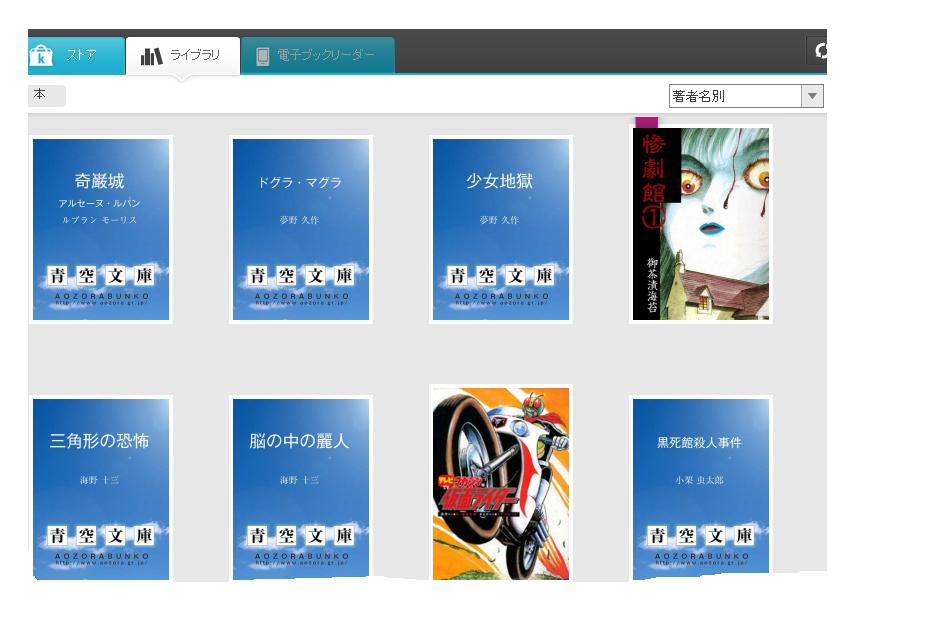Open 少女地獄 by 夢野久作

tap(499, 228)
